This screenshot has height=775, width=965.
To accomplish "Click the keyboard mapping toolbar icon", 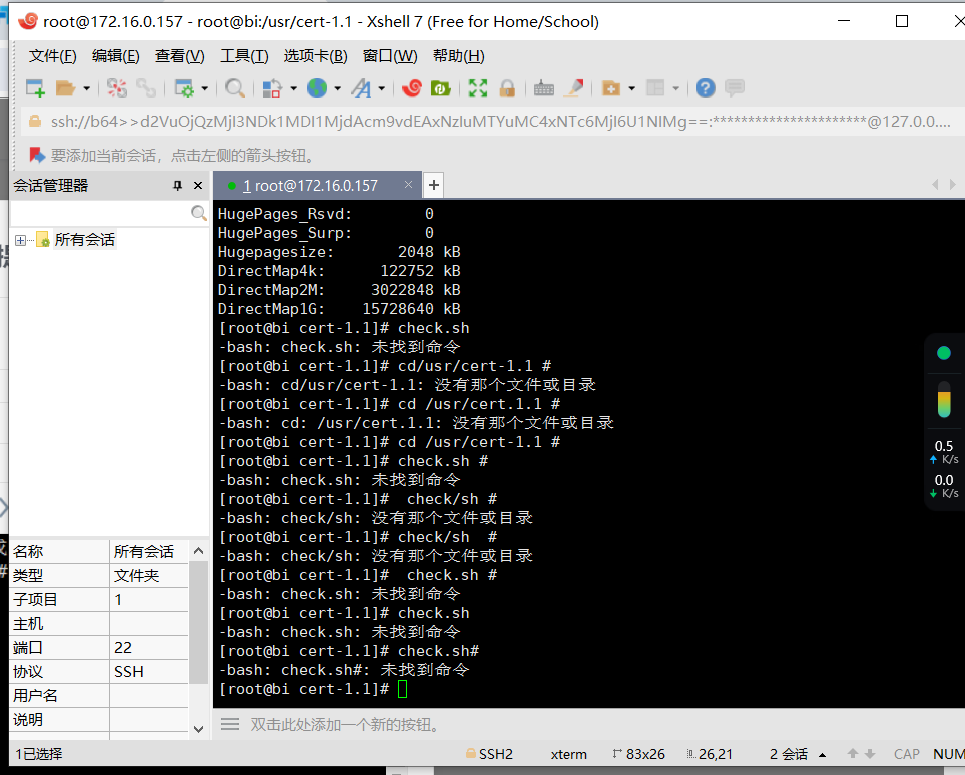I will (x=543, y=88).
